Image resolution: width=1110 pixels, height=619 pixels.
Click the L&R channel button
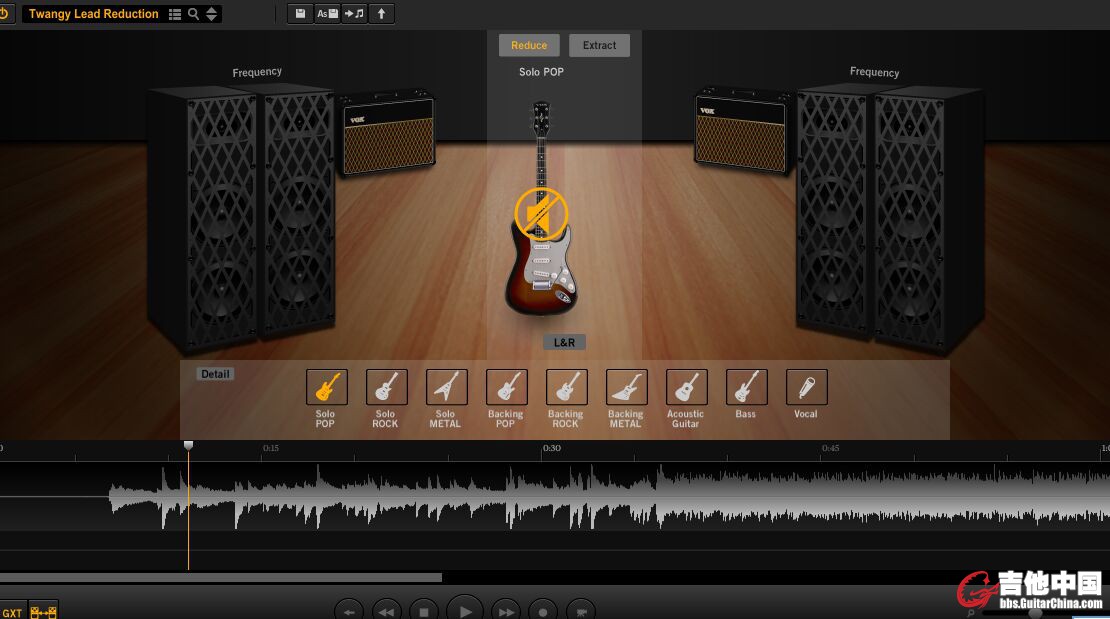[565, 343]
